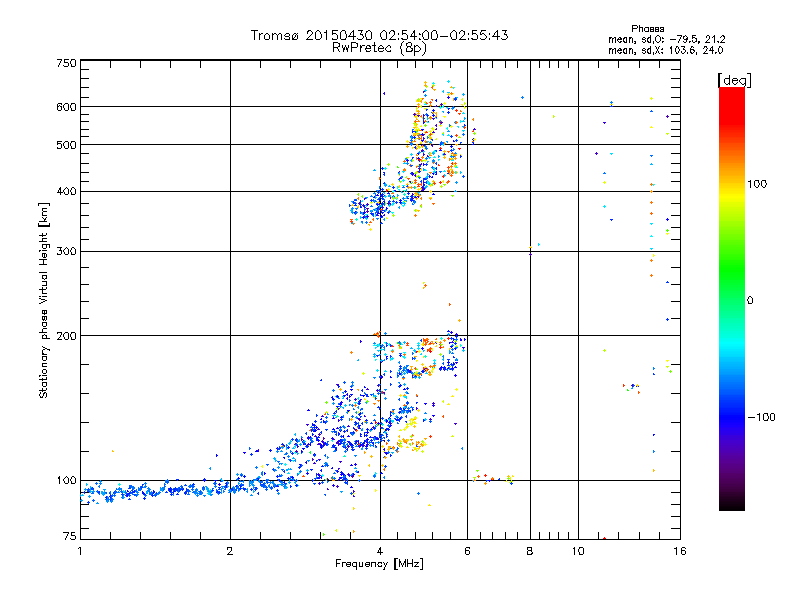The height and width of the screenshot is (600, 800).
Task: Click the '[deg]' colorbar unit label
Action: (734, 80)
